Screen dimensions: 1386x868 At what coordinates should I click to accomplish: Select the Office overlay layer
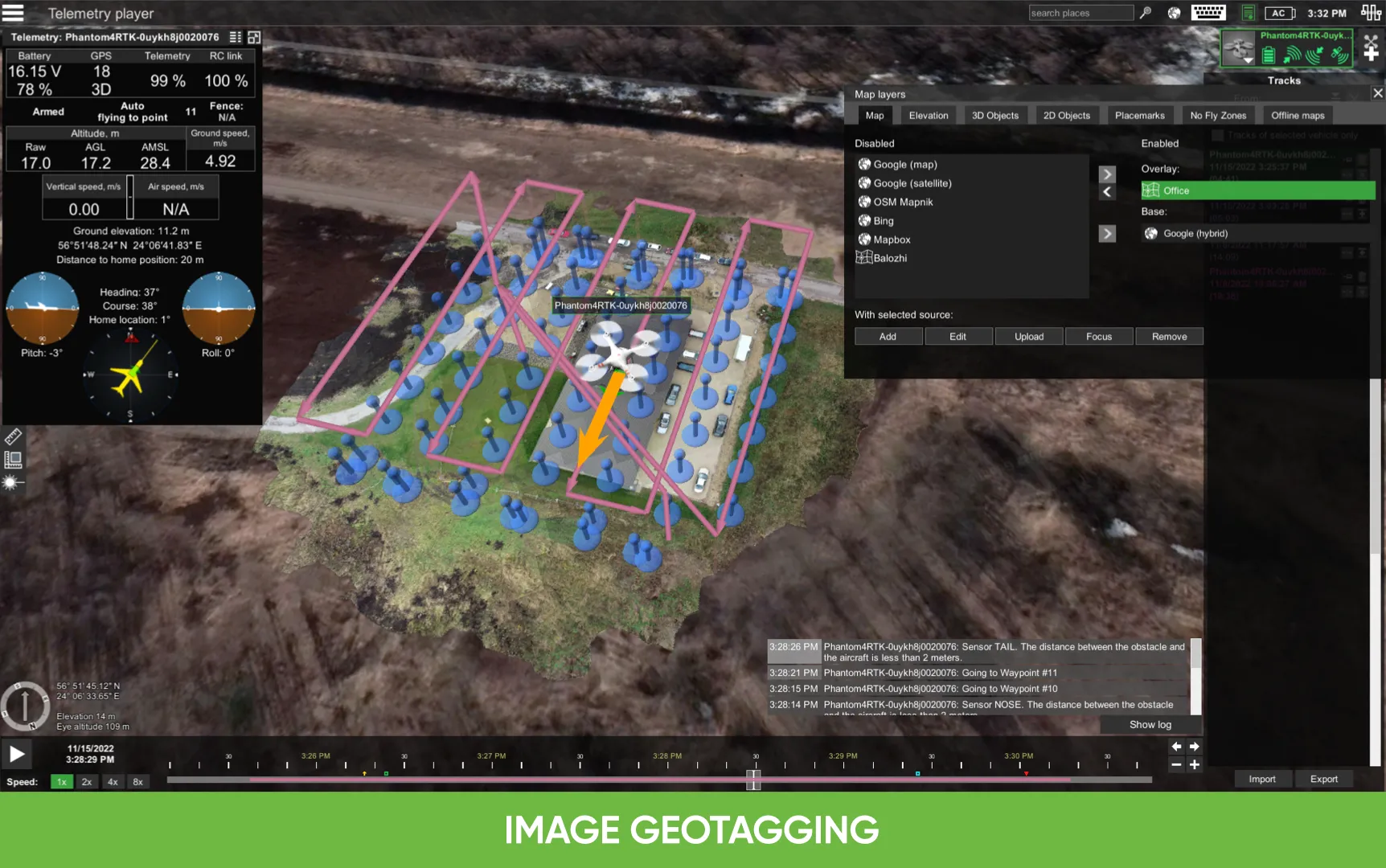tap(1257, 190)
